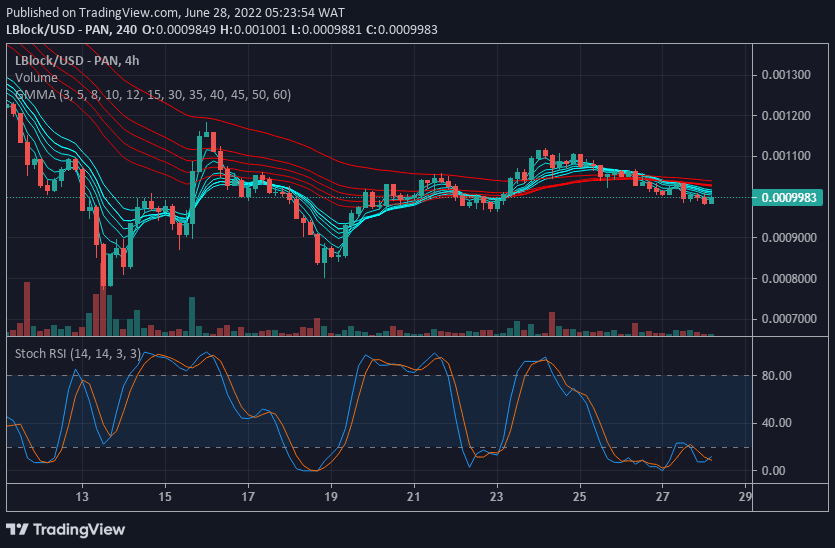Click the 80.00 Stoch RSI level label

coord(776,375)
